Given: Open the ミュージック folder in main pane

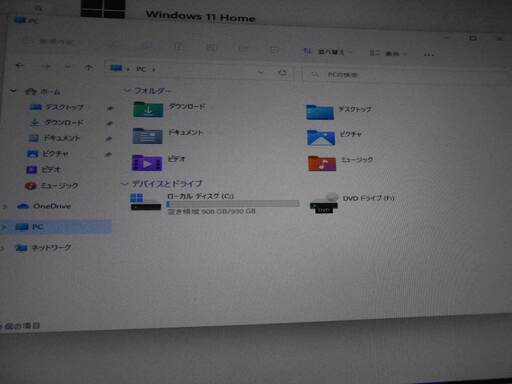Looking at the screenshot, I should point(340,162).
